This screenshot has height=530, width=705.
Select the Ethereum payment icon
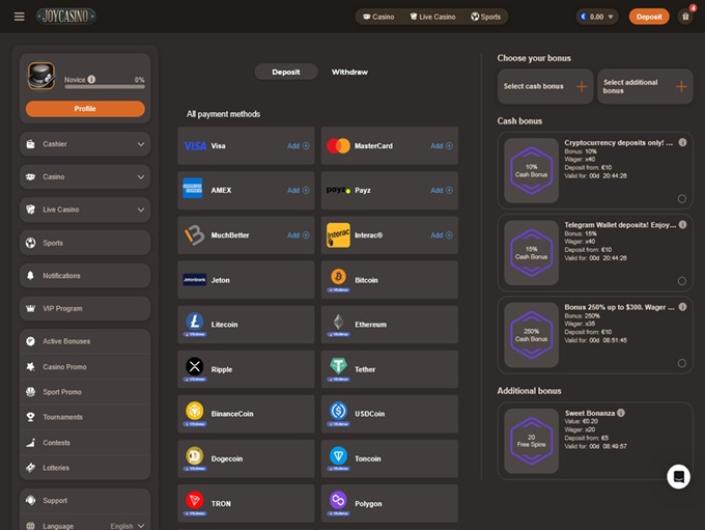click(338, 322)
